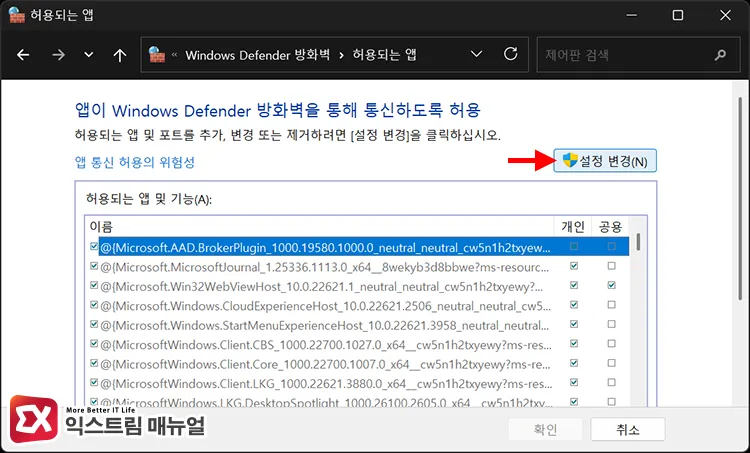Toggle 개인 checkbox for Client.CBS row
Screen dimensions: 750x453
(574, 344)
